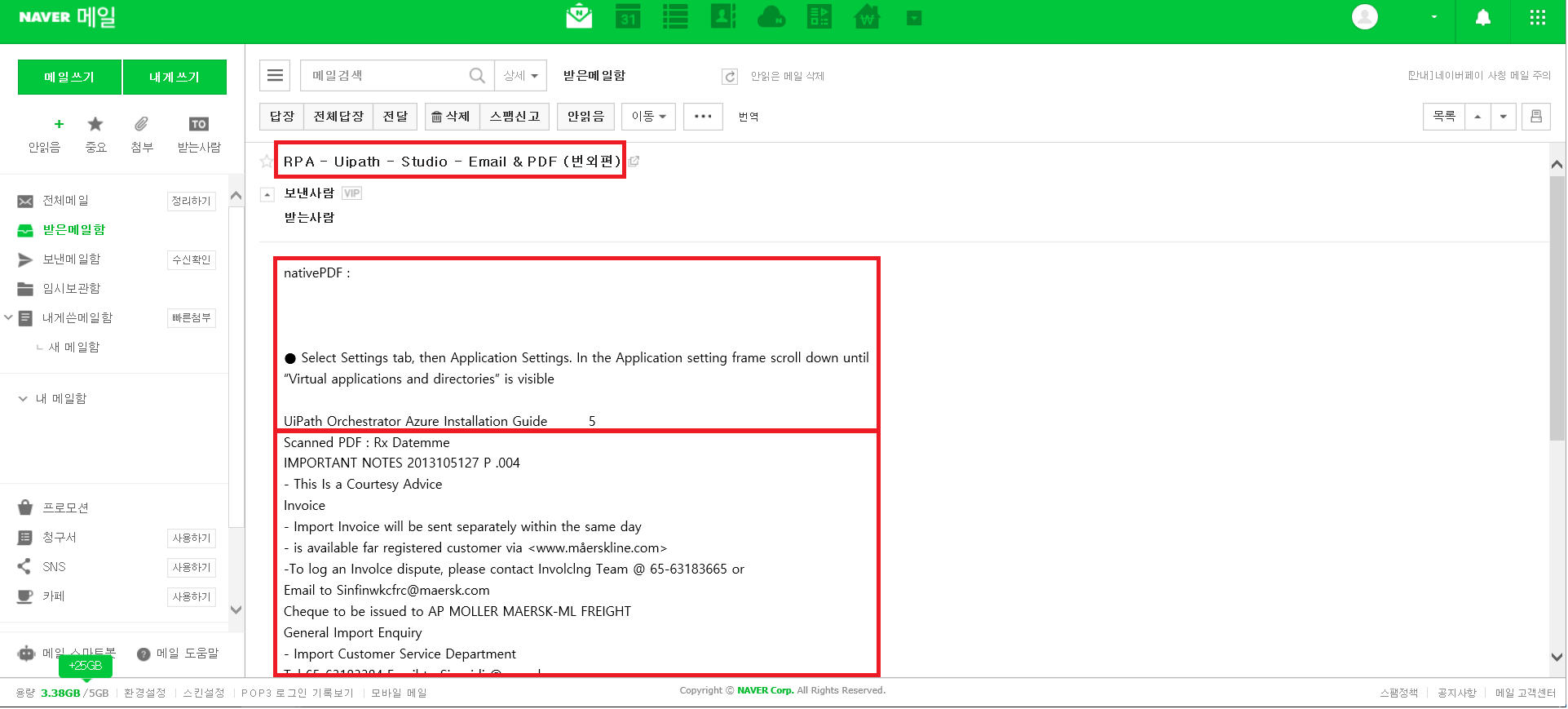Open the Memo list icon in top bar
This screenshot has width=1568, height=709.
click(675, 16)
